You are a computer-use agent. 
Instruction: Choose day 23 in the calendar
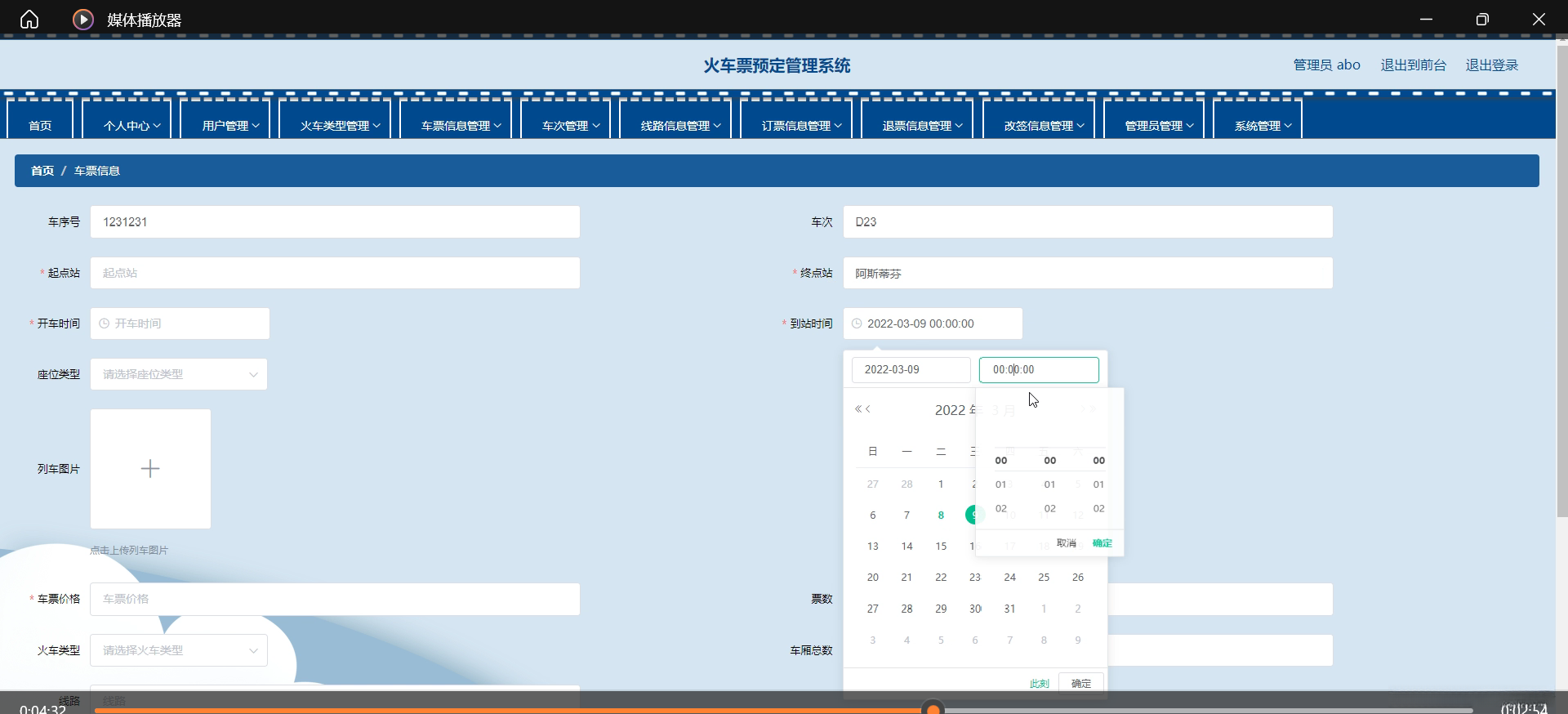[x=975, y=577]
